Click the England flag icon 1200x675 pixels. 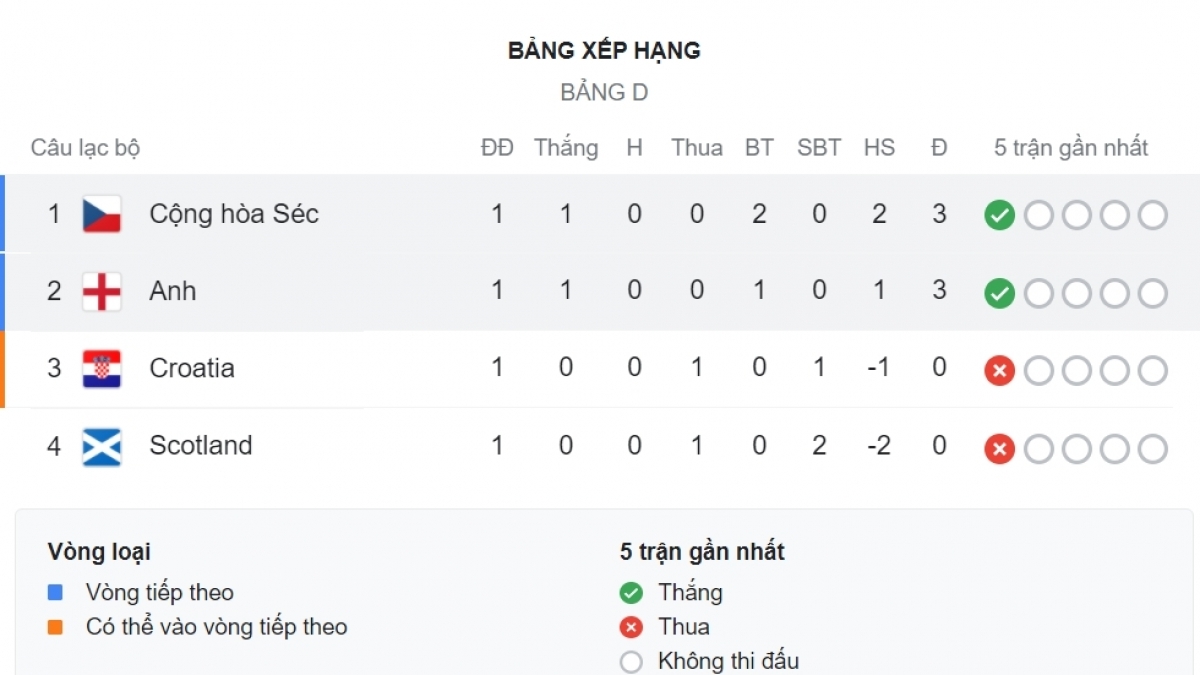click(102, 291)
